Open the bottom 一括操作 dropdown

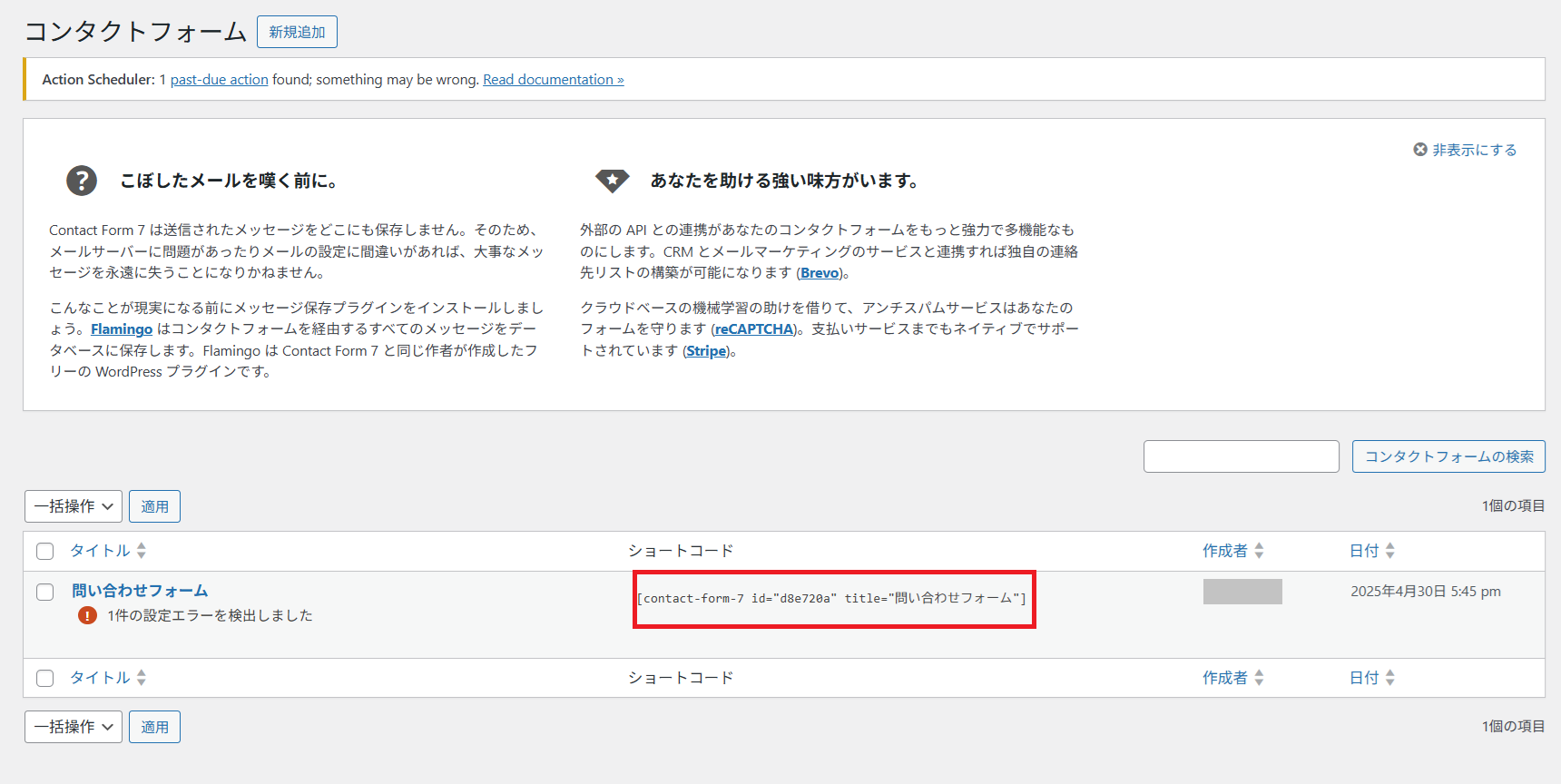coord(74,727)
